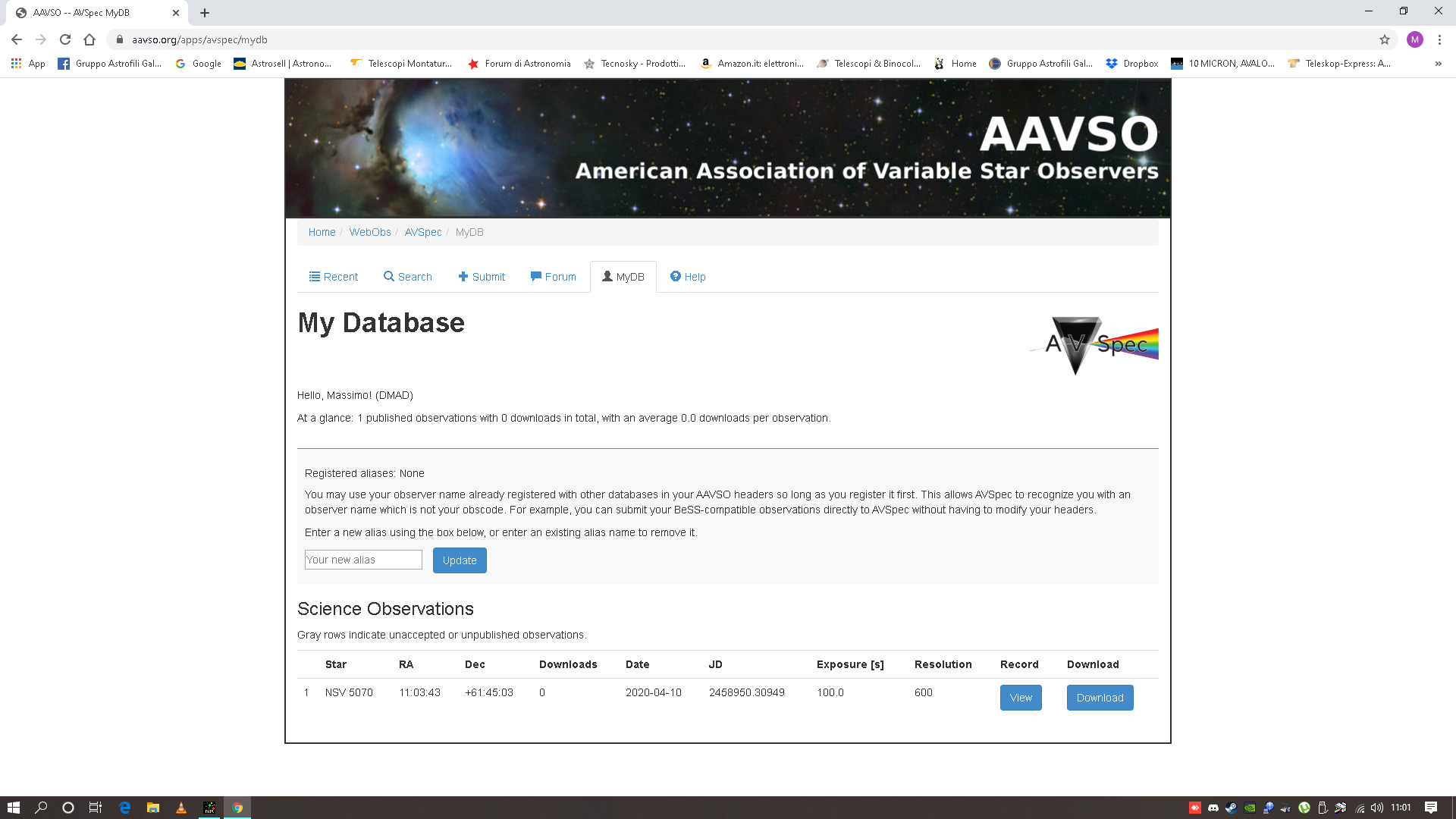The height and width of the screenshot is (819, 1456).
Task: Open the Forum di Astronomia bookmark
Action: click(x=519, y=64)
